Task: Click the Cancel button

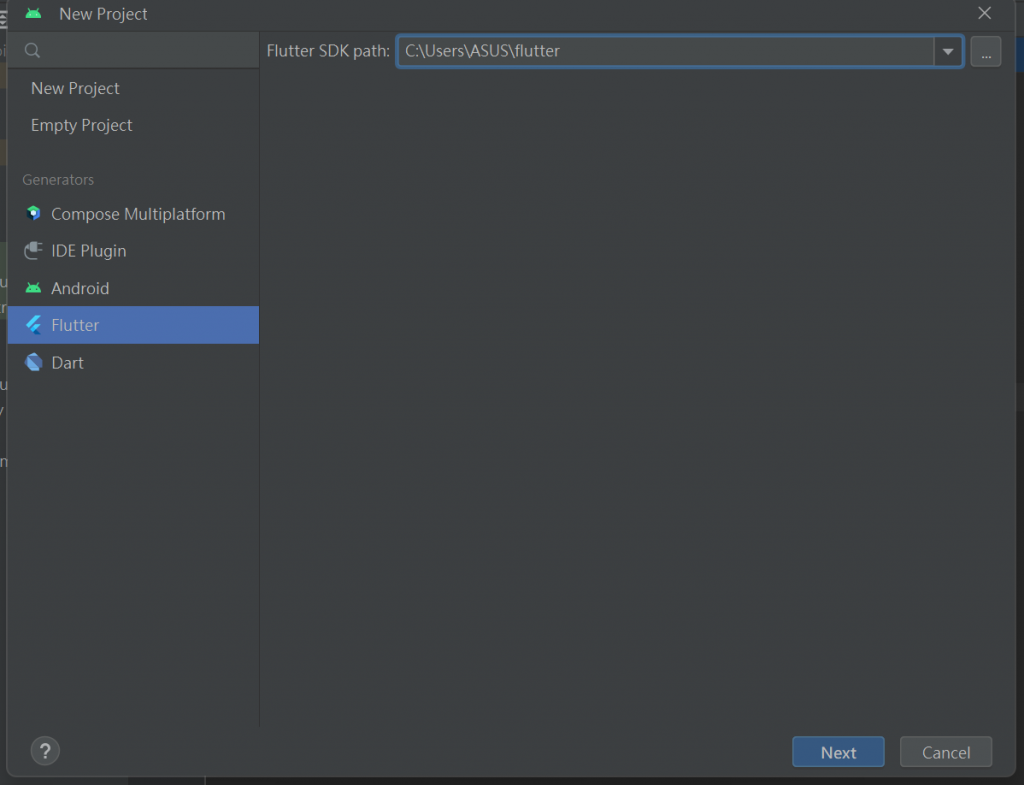Action: point(946,752)
